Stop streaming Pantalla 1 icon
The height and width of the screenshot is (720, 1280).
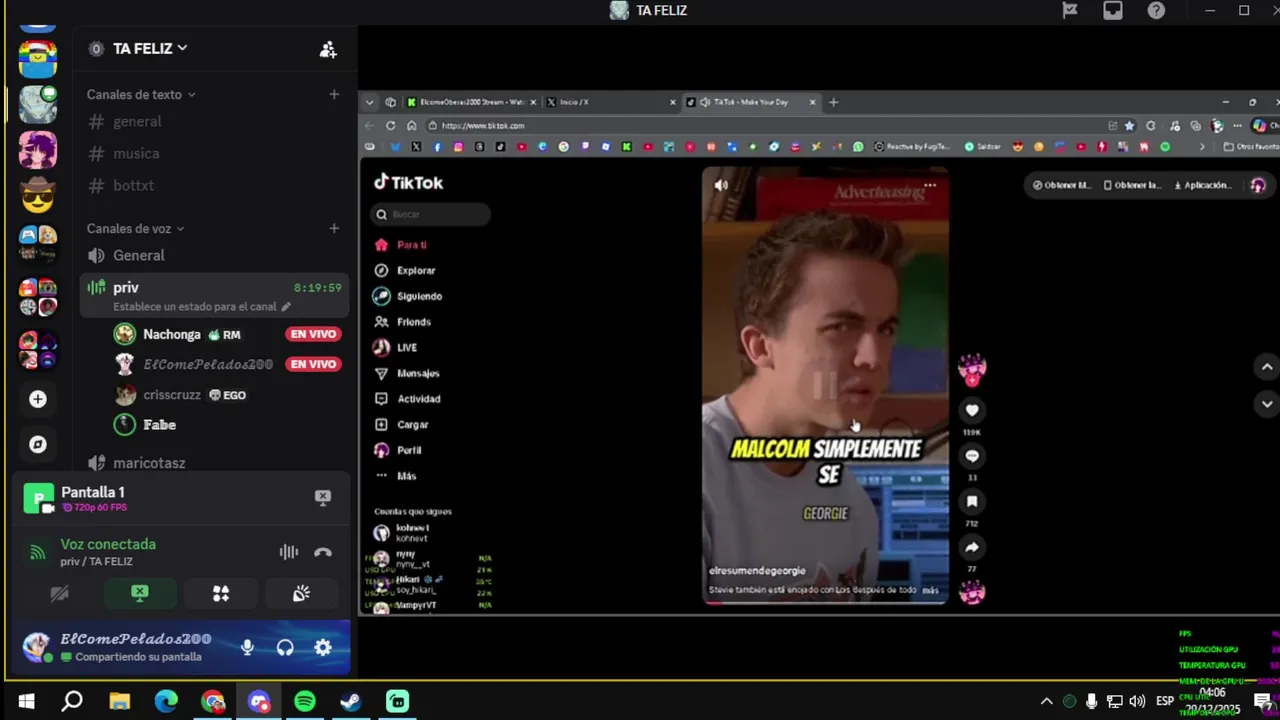pyautogui.click(x=323, y=497)
